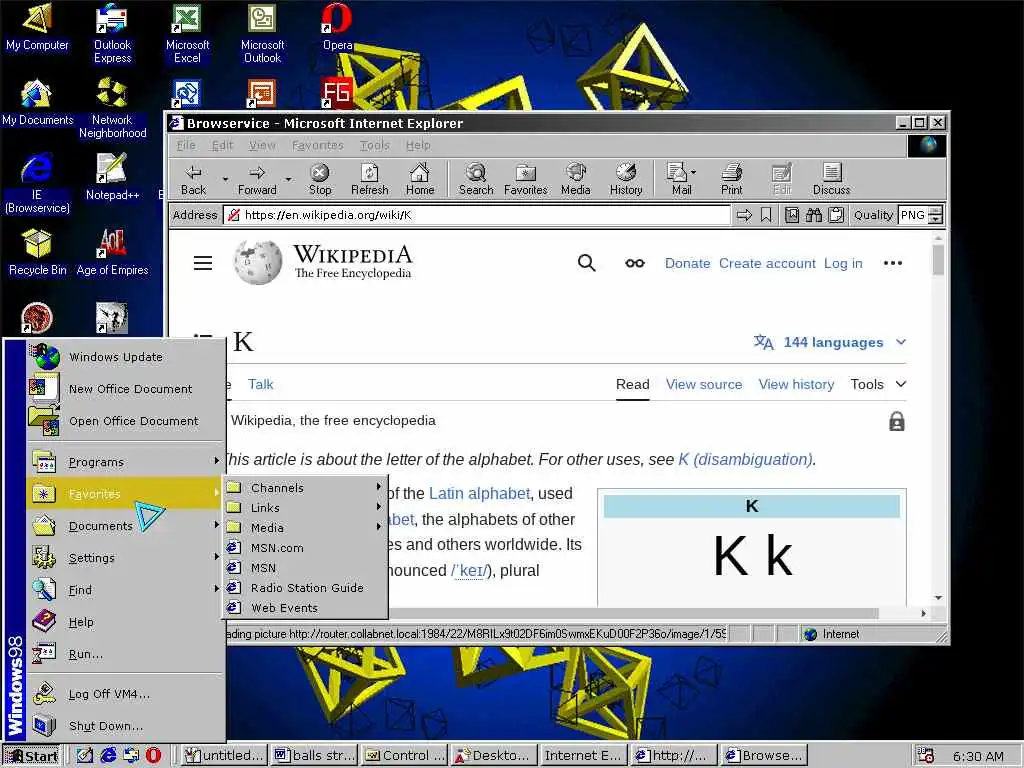This screenshot has height=768, width=1024.
Task: Show browsing History from toolbar
Action: (x=626, y=179)
